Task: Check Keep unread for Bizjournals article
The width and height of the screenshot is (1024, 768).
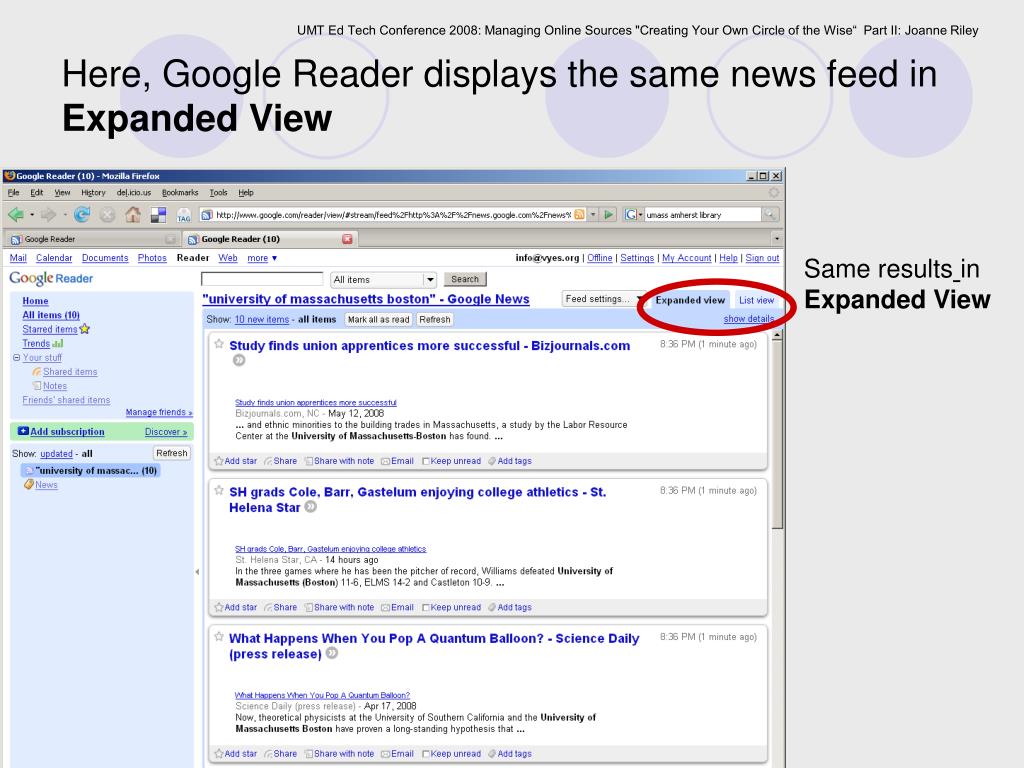Action: pos(426,462)
